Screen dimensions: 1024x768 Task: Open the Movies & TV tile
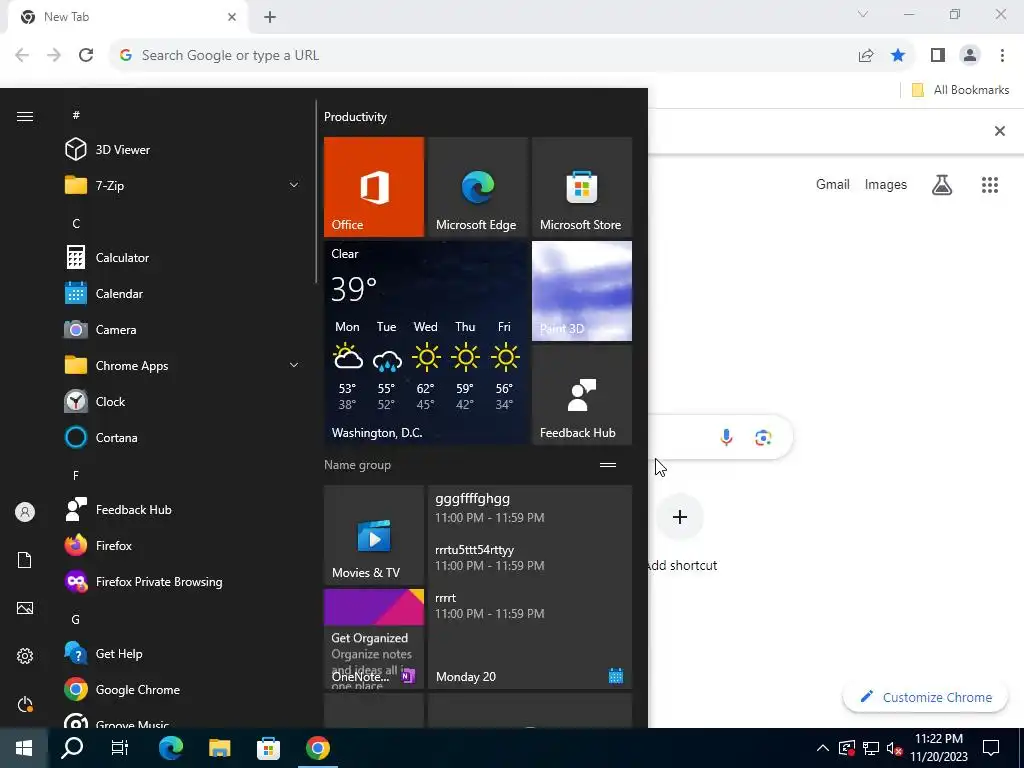pos(374,535)
